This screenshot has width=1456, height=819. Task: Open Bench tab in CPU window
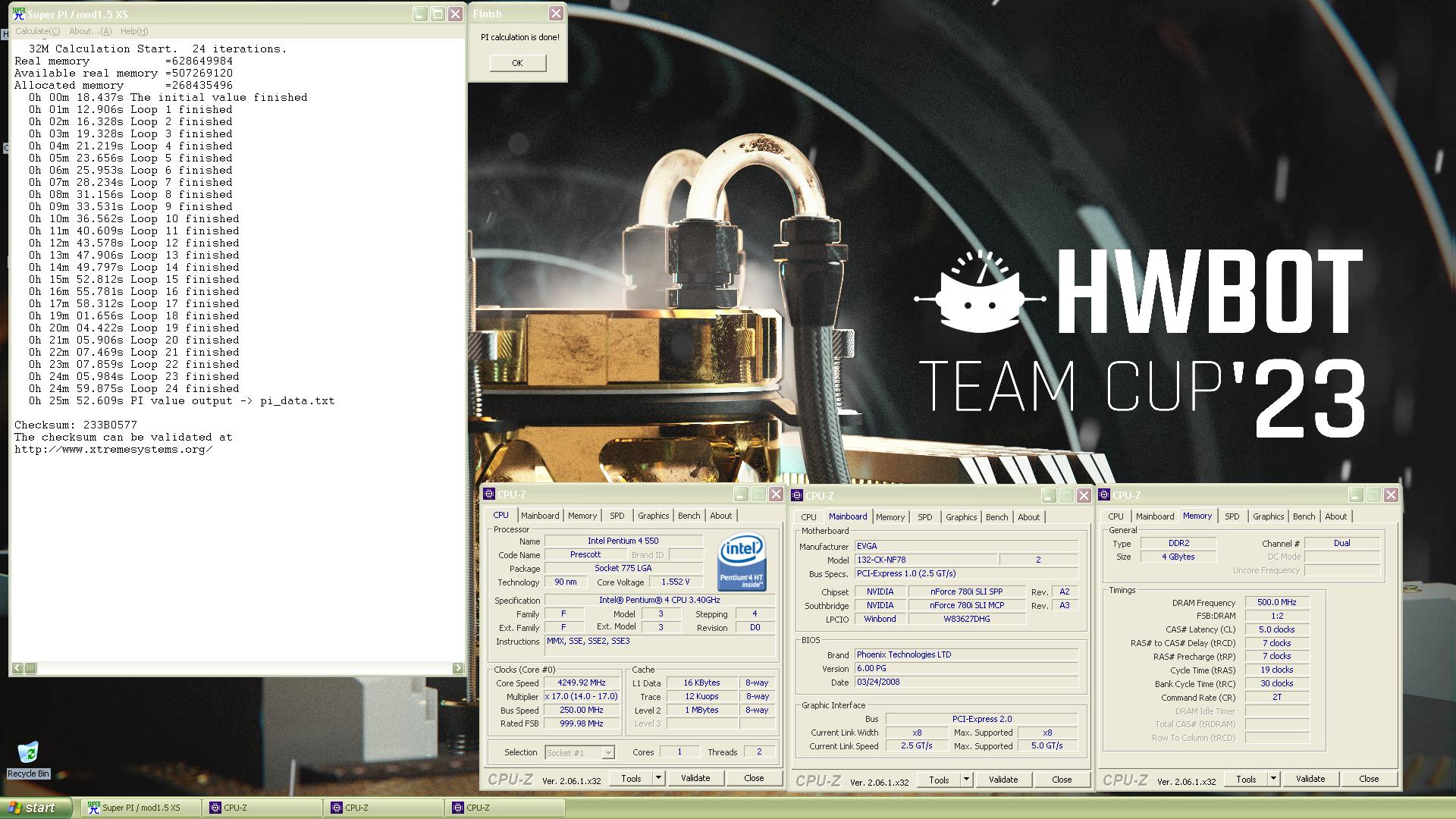coord(689,516)
